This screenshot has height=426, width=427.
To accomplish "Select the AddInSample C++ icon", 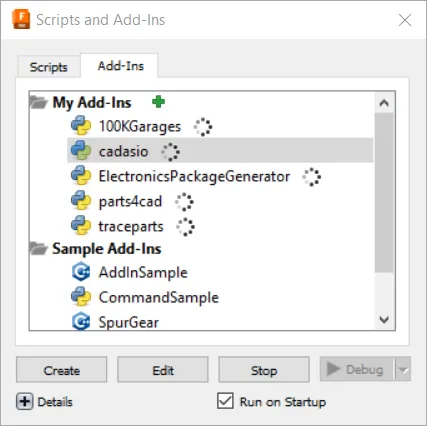I will tap(81, 272).
